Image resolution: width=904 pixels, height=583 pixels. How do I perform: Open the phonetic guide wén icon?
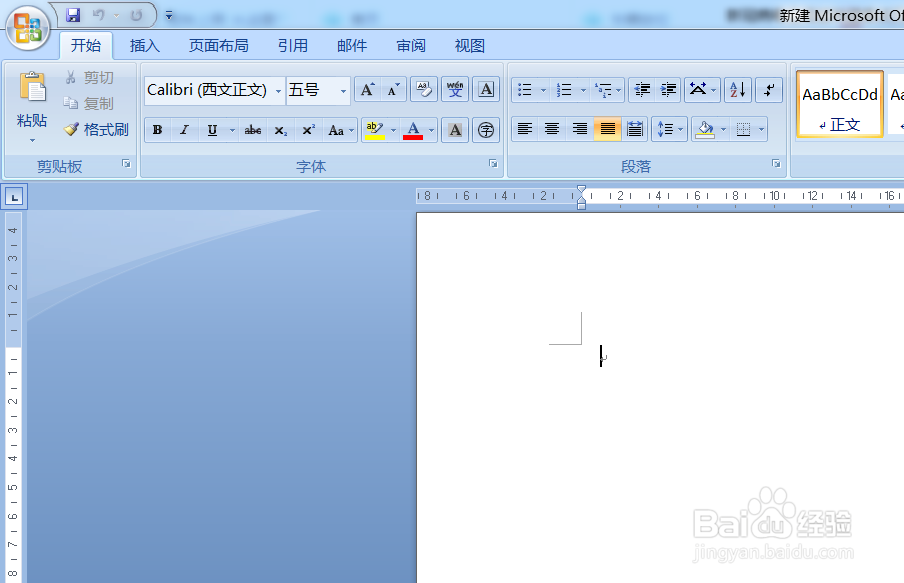tap(455, 89)
